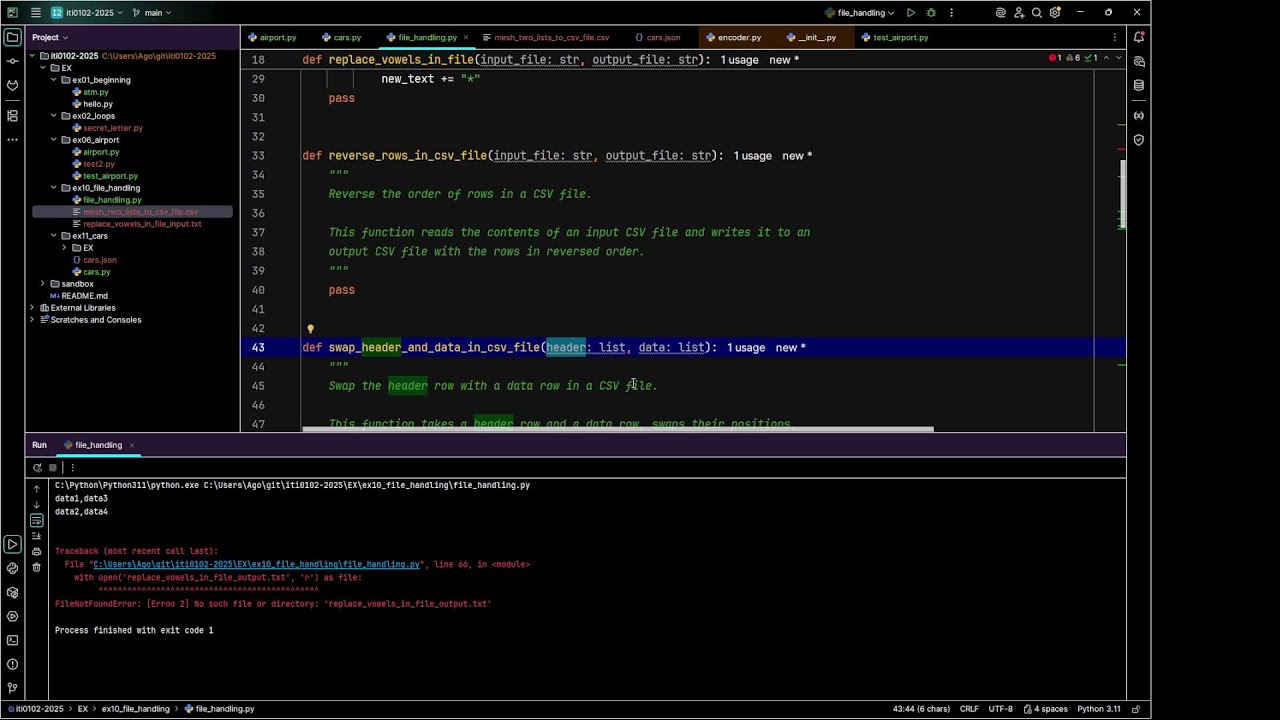The height and width of the screenshot is (720, 1280).
Task: Open Python 3.11 interpreter selector
Action: point(1098,709)
